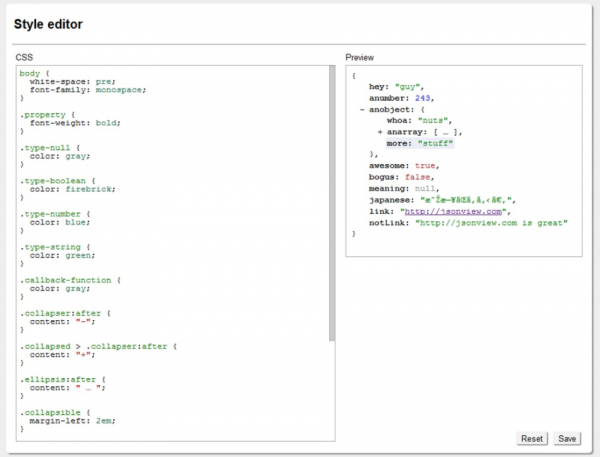This screenshot has height=457, width=600.
Task: Click the '.property {' selector line
Action: 47,115
